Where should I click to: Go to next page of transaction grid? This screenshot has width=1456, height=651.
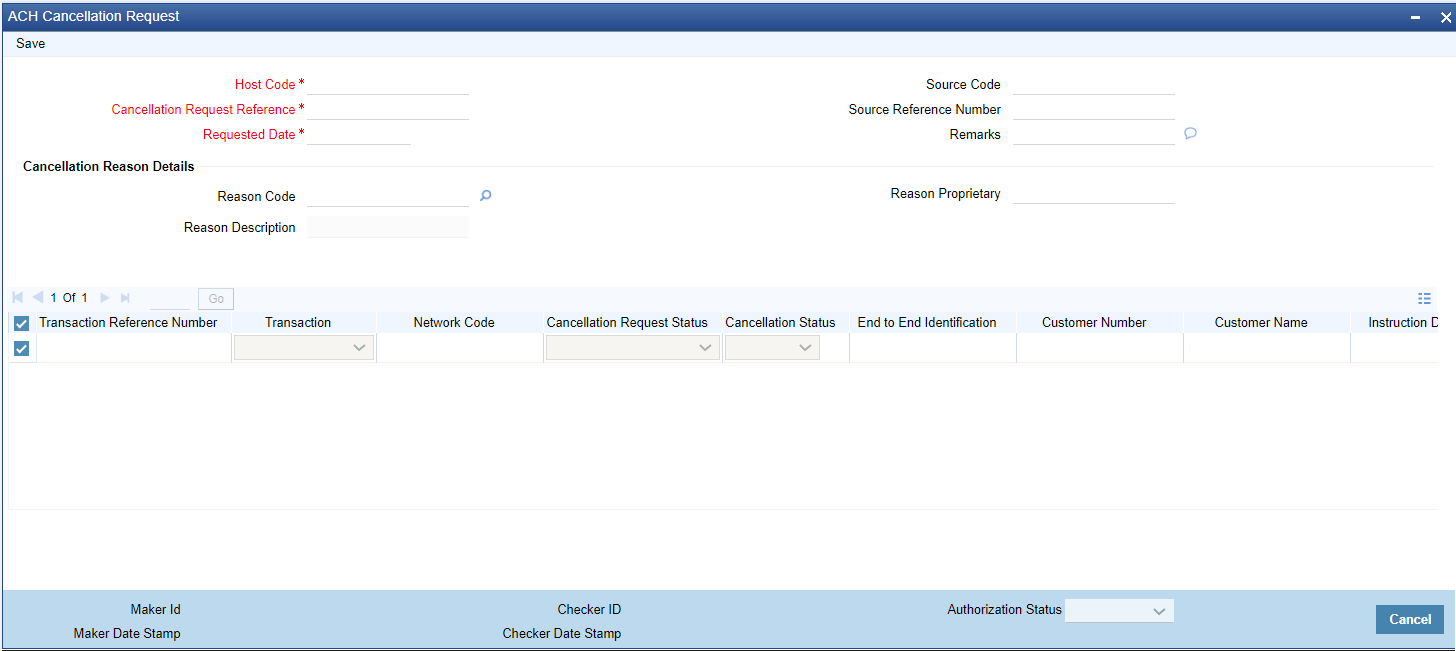[x=105, y=298]
